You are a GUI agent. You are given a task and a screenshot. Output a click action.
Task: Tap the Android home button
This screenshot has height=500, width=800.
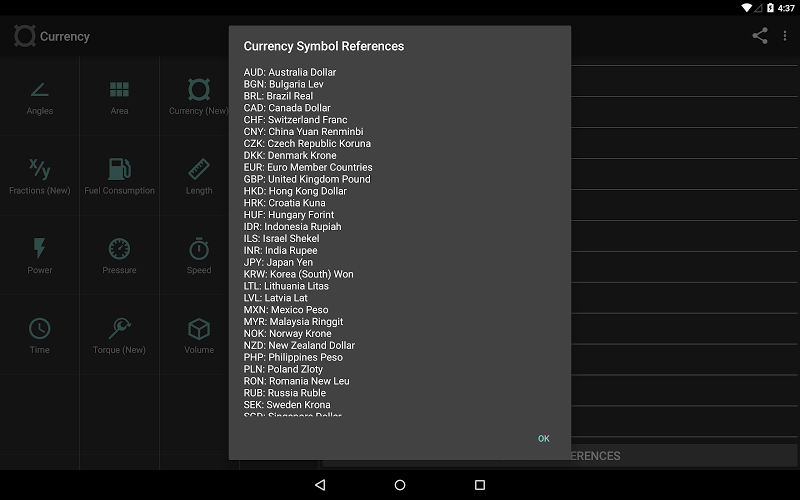400,485
